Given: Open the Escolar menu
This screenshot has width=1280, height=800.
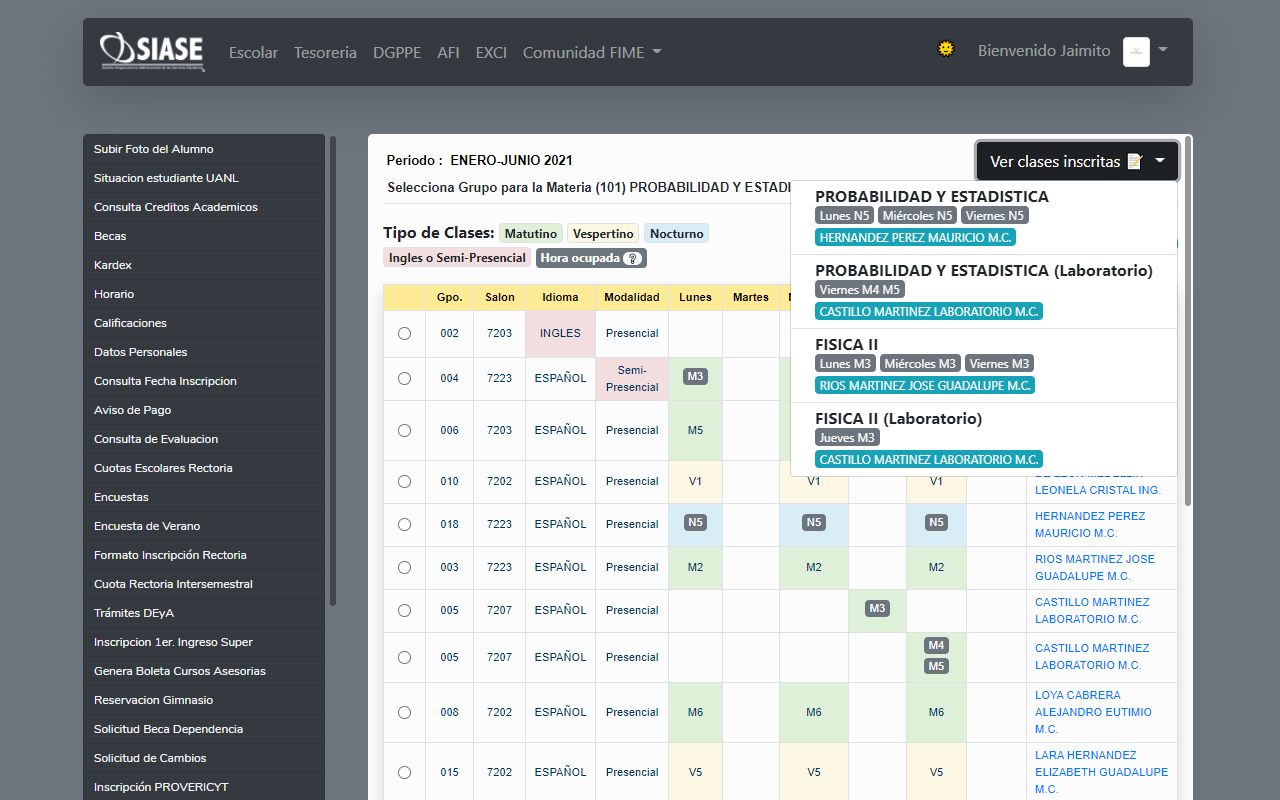Looking at the screenshot, I should 253,52.
